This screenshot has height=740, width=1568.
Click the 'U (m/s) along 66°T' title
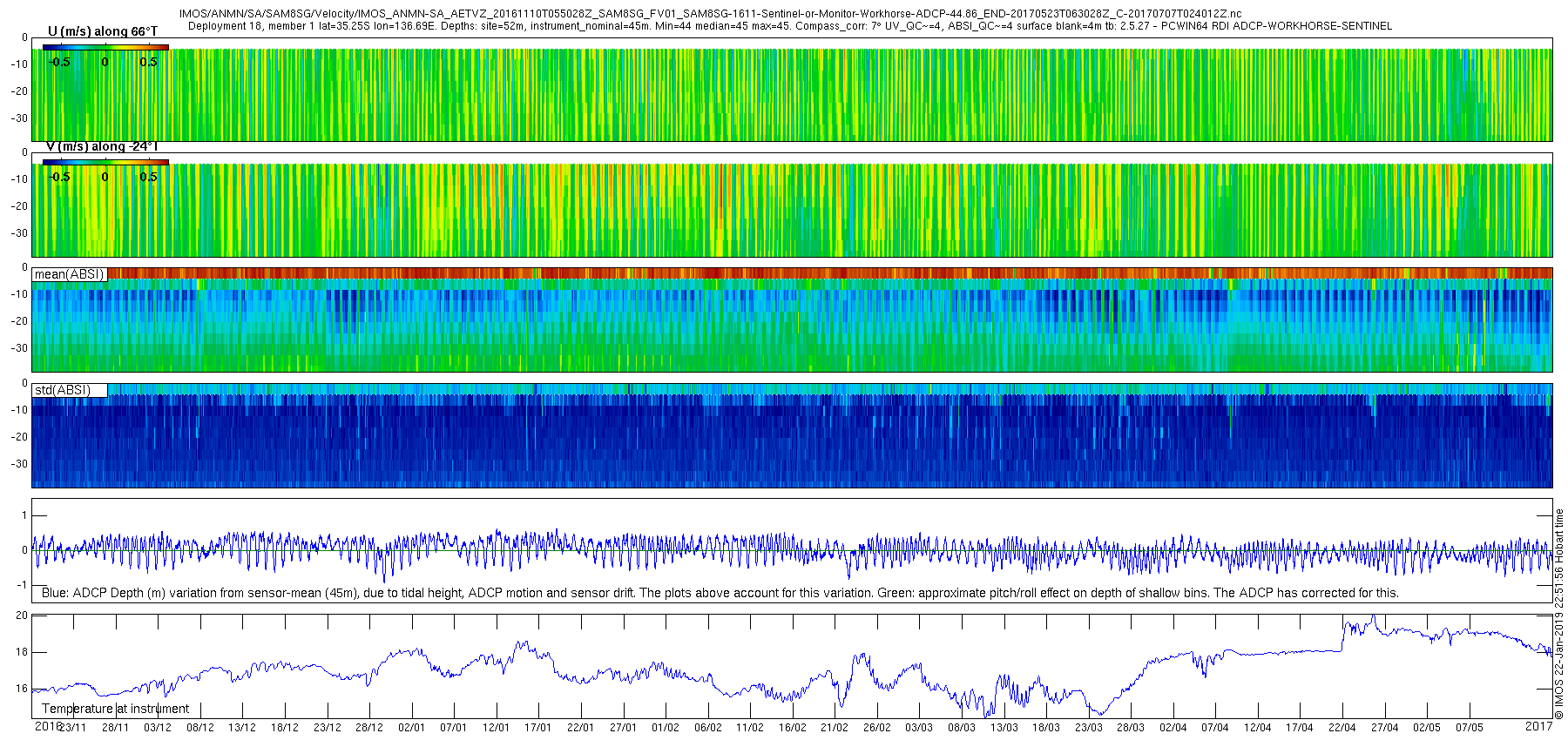(x=103, y=31)
